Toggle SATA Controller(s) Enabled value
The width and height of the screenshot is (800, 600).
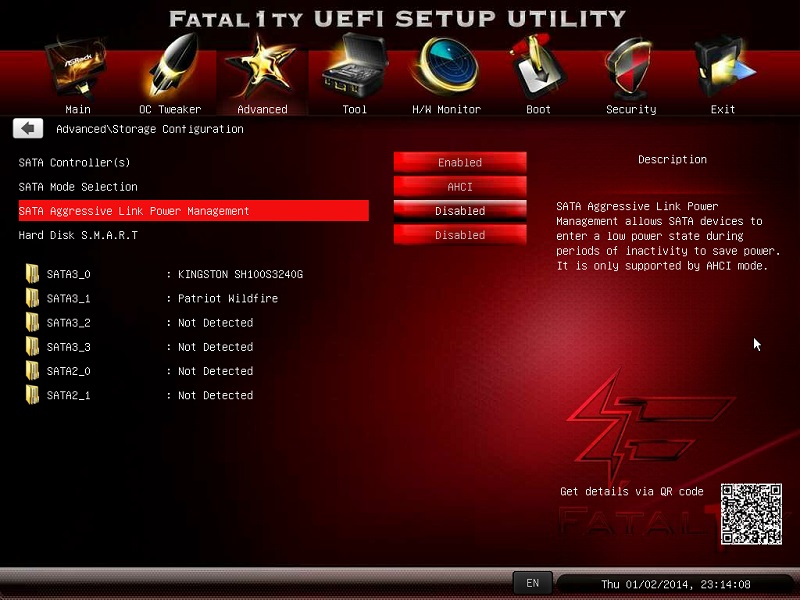[460, 162]
